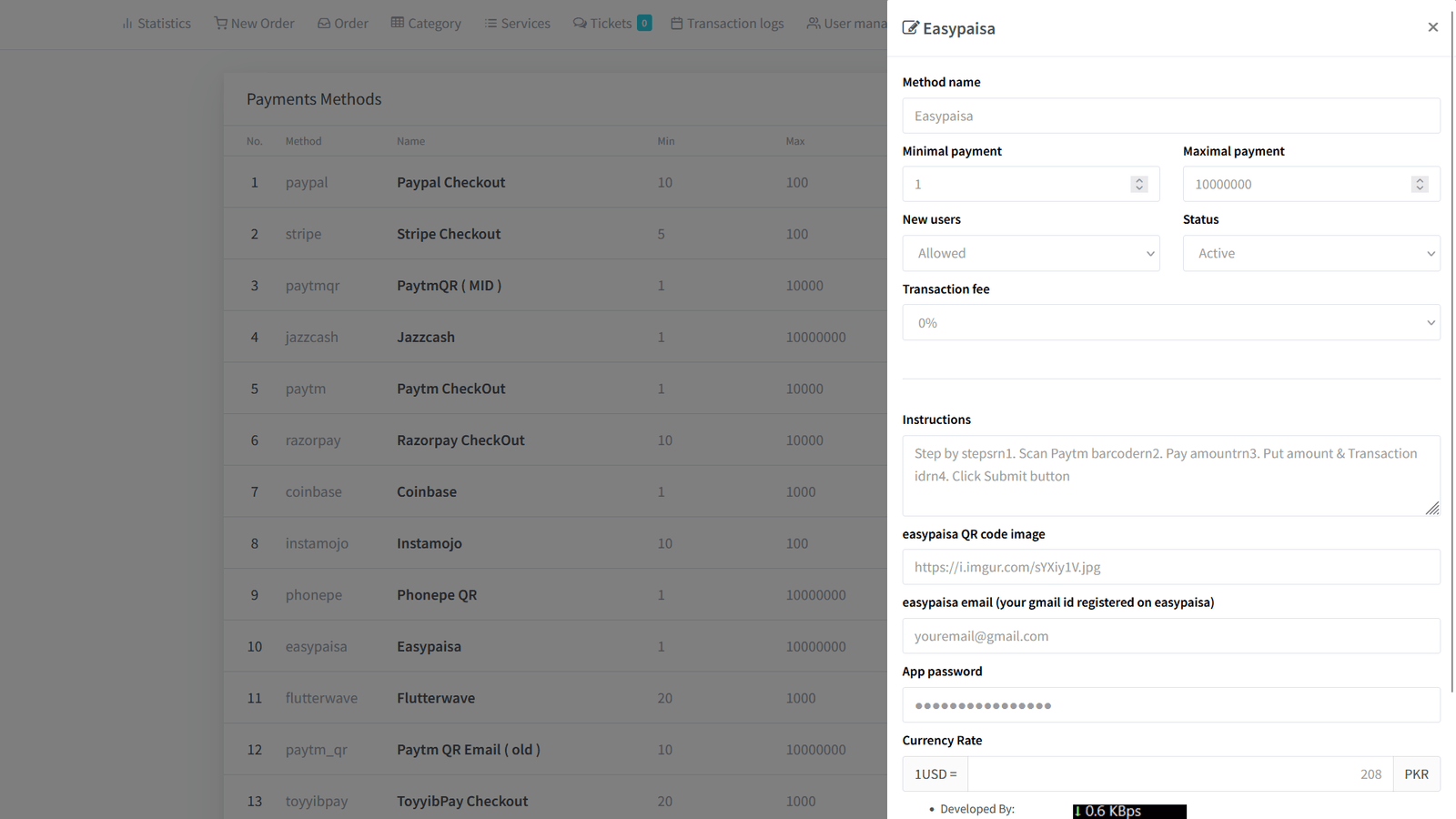Click the Services list icon
This screenshot has height=819, width=1456.
pos(491,24)
